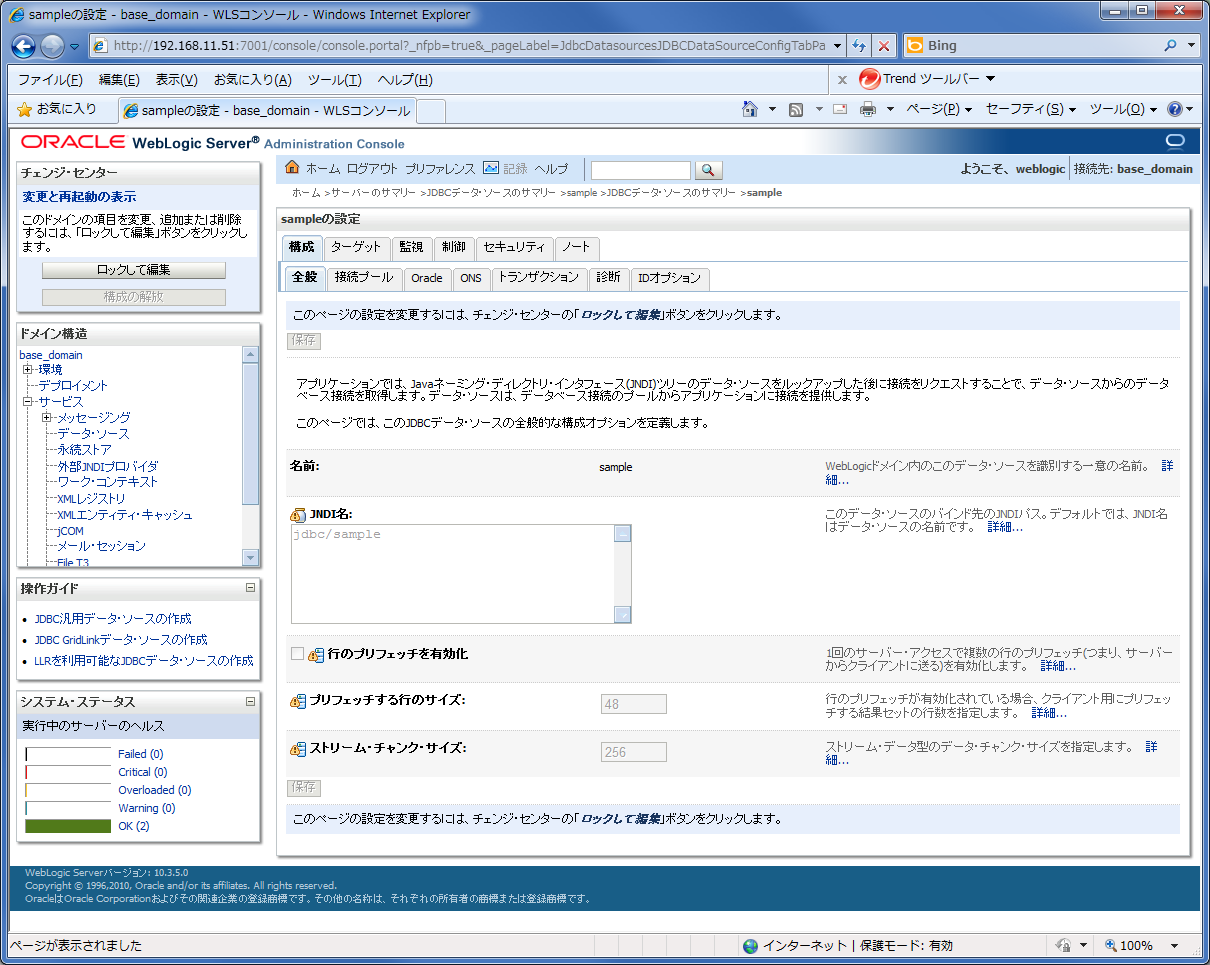The image size is (1210, 965).
Task: Click the IE Home page icon
Action: point(750,109)
